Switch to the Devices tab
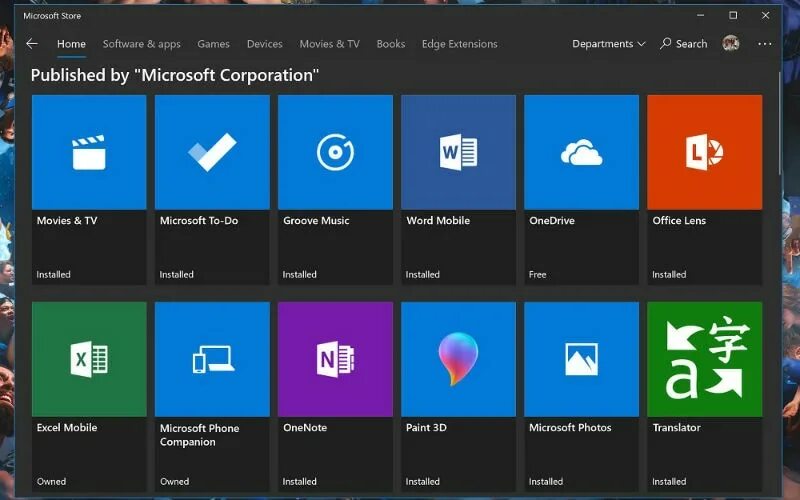 264,44
